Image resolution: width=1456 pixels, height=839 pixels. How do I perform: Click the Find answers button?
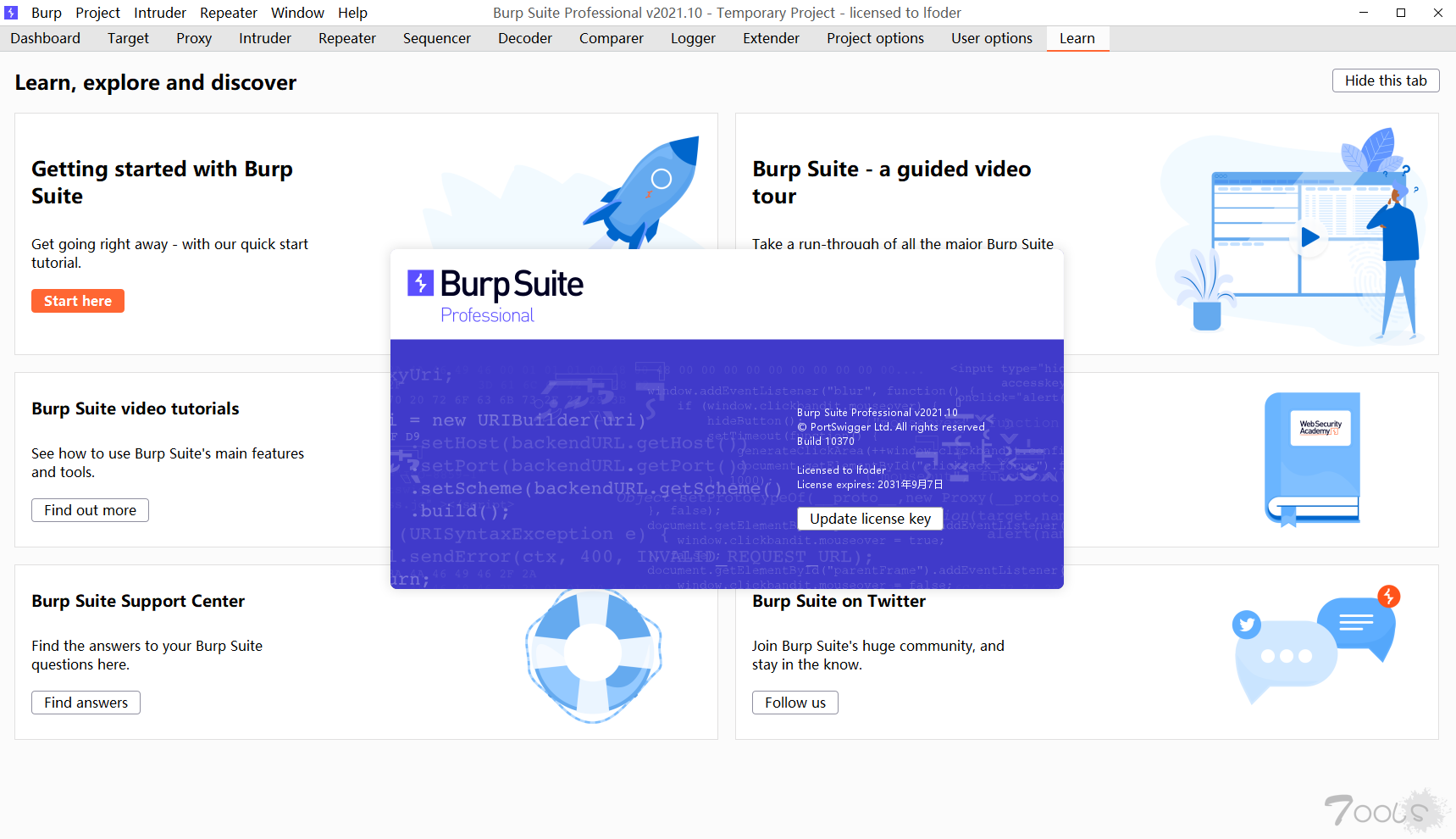[86, 703]
